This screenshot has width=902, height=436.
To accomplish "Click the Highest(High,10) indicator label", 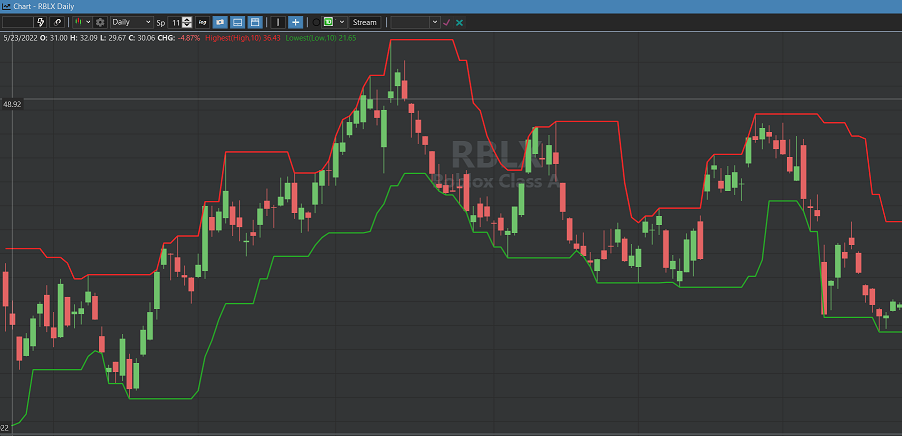I will coord(243,38).
